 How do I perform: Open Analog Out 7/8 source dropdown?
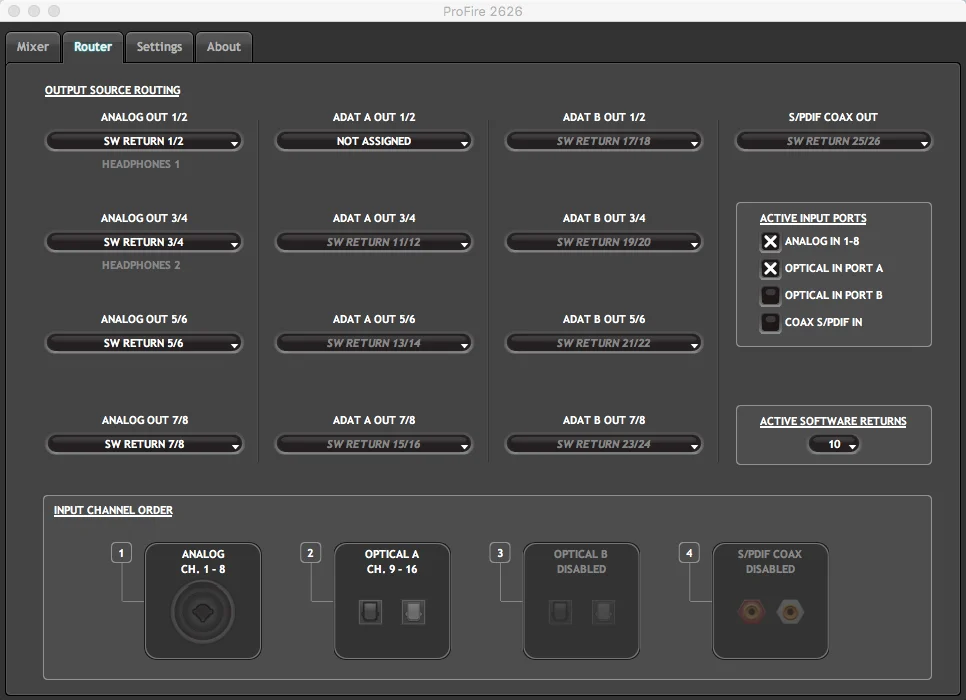(x=144, y=444)
